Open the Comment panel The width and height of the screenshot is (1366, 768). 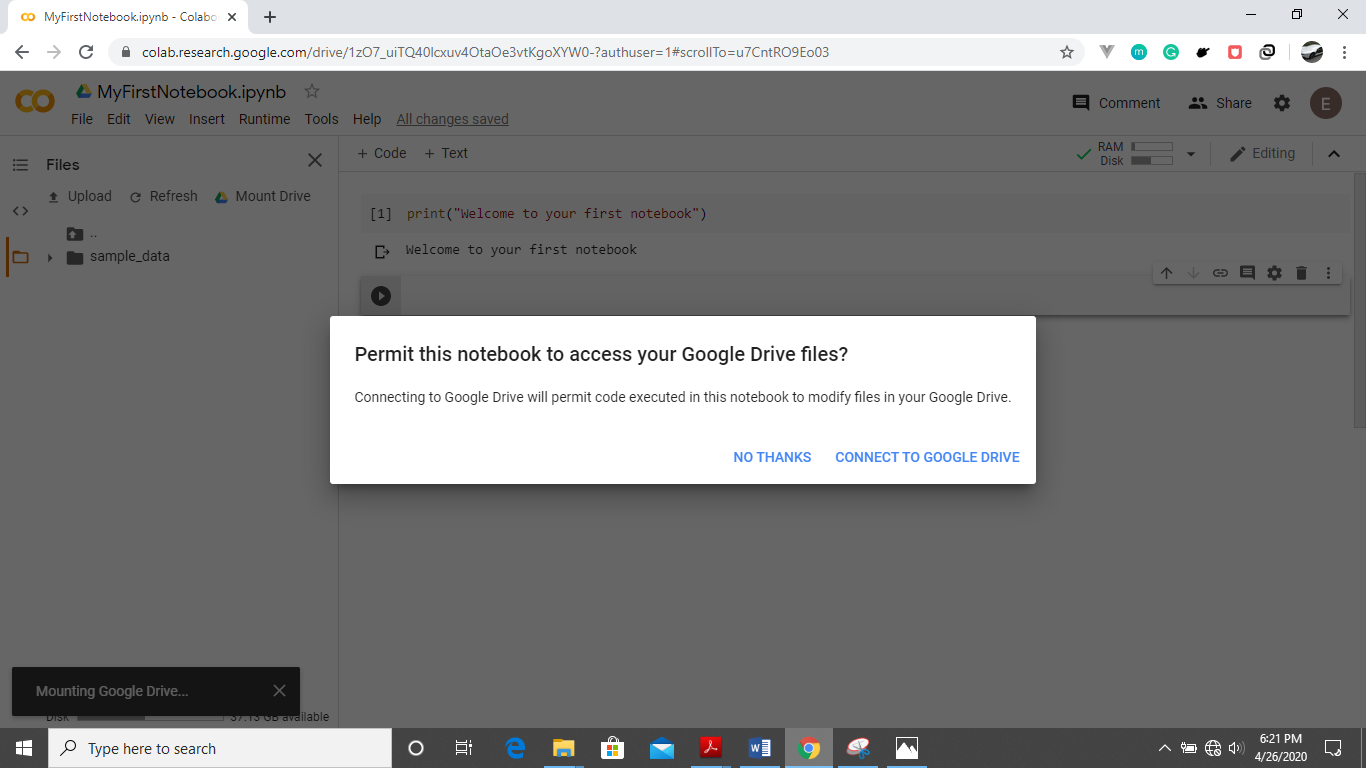tap(1116, 103)
